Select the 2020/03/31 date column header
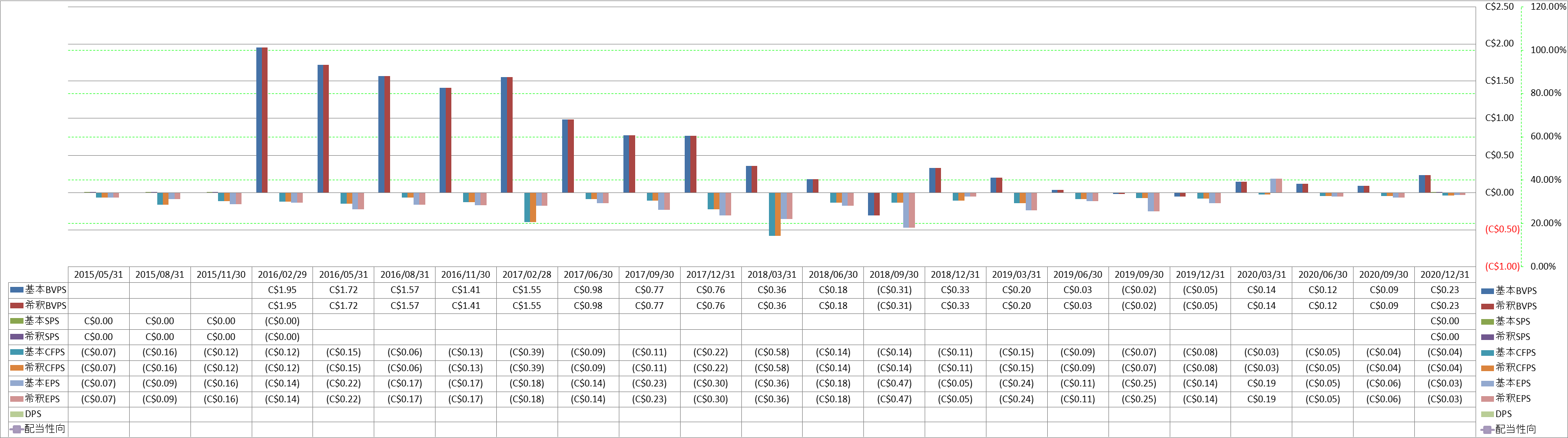Image resolution: width=1568 pixels, height=438 pixels. click(x=1261, y=275)
